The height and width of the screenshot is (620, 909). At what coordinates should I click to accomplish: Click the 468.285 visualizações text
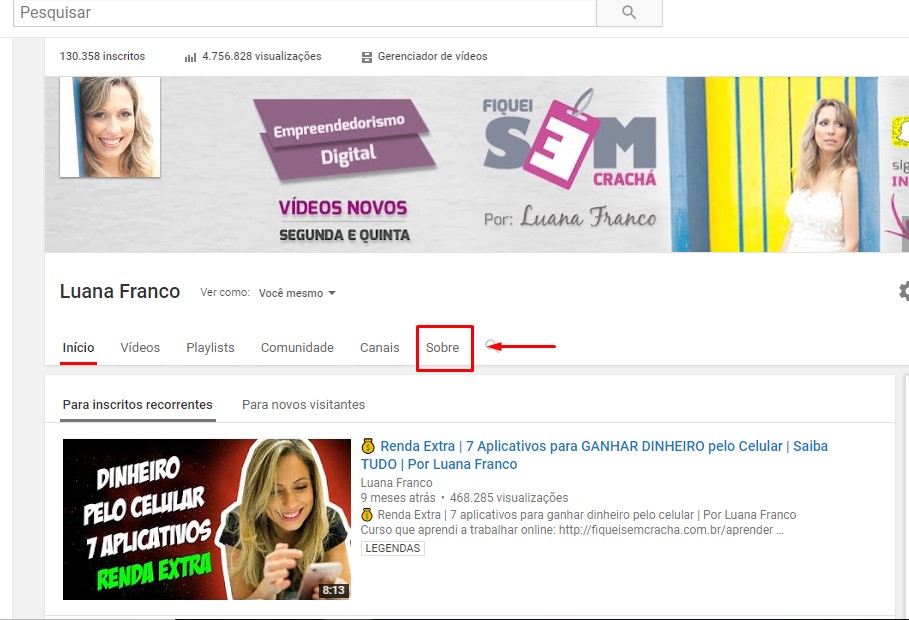[x=509, y=498]
